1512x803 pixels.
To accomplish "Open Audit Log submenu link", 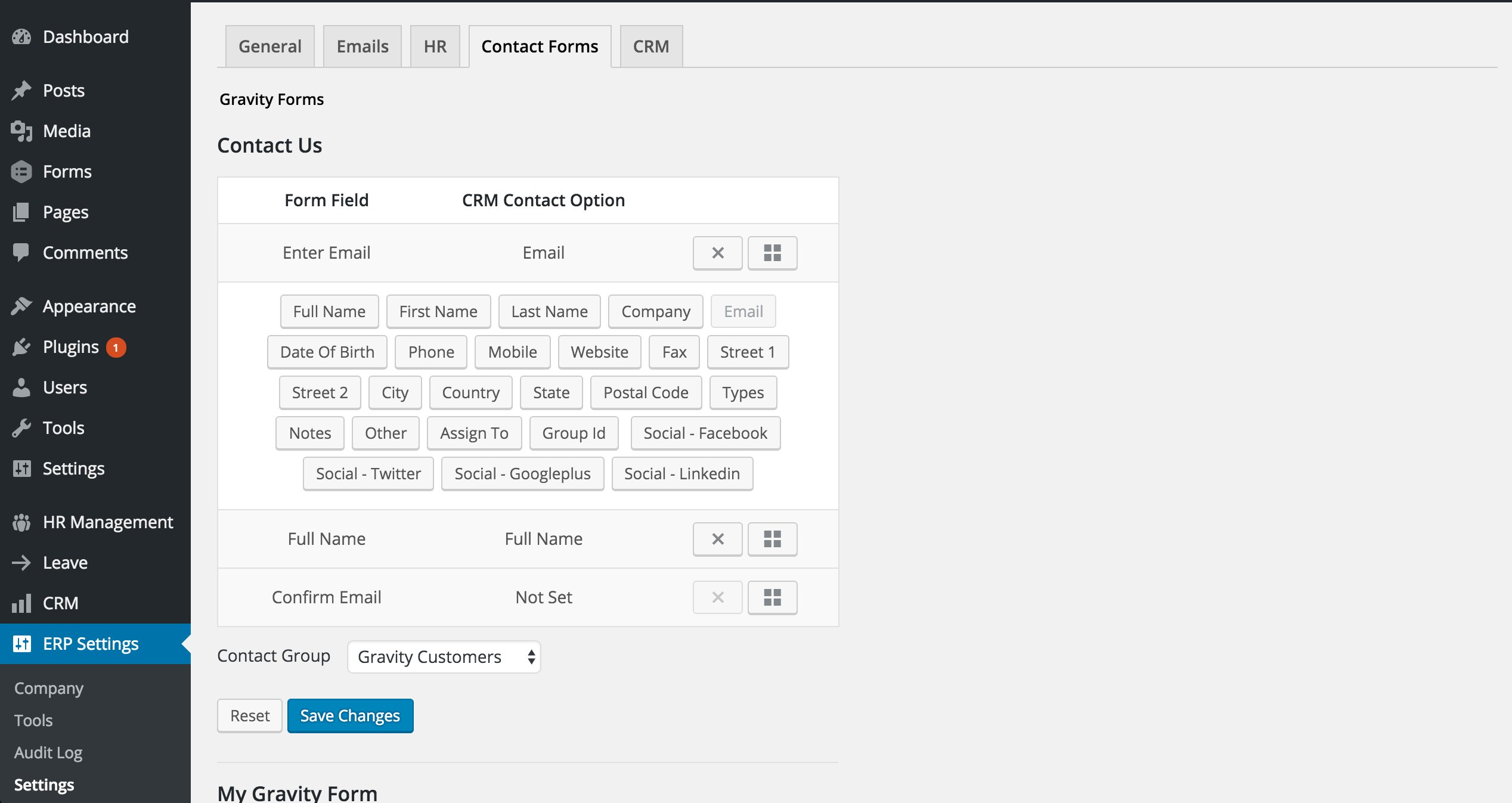I will [x=48, y=752].
